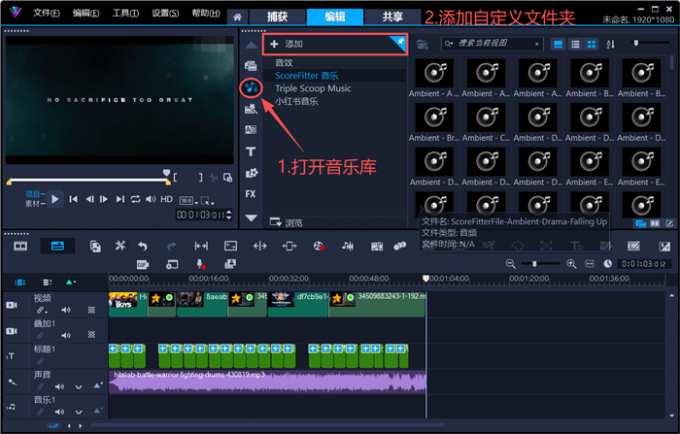
Task: Mute the 声音 track
Action: pos(59,386)
